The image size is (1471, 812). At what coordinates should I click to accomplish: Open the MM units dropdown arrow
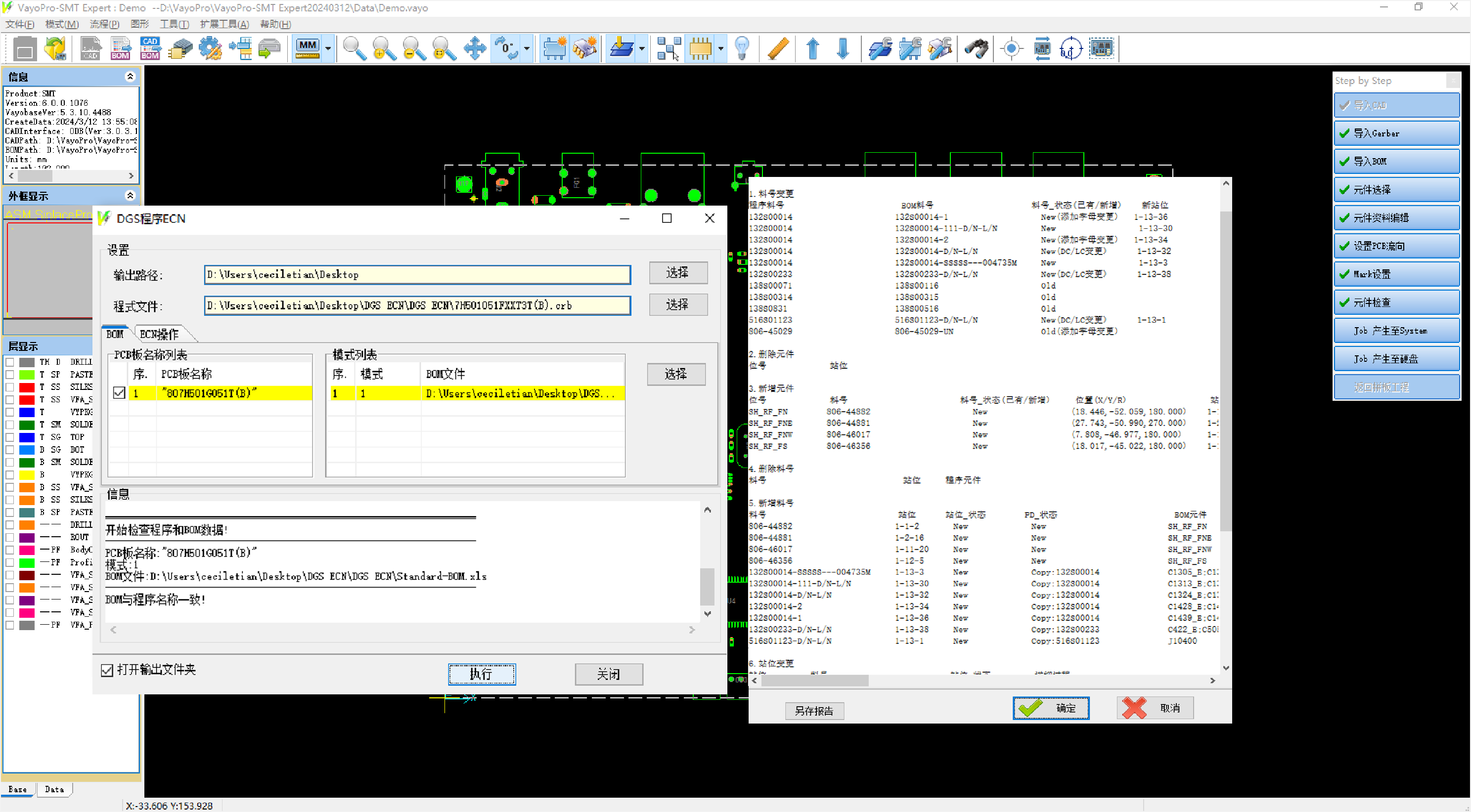pos(328,48)
